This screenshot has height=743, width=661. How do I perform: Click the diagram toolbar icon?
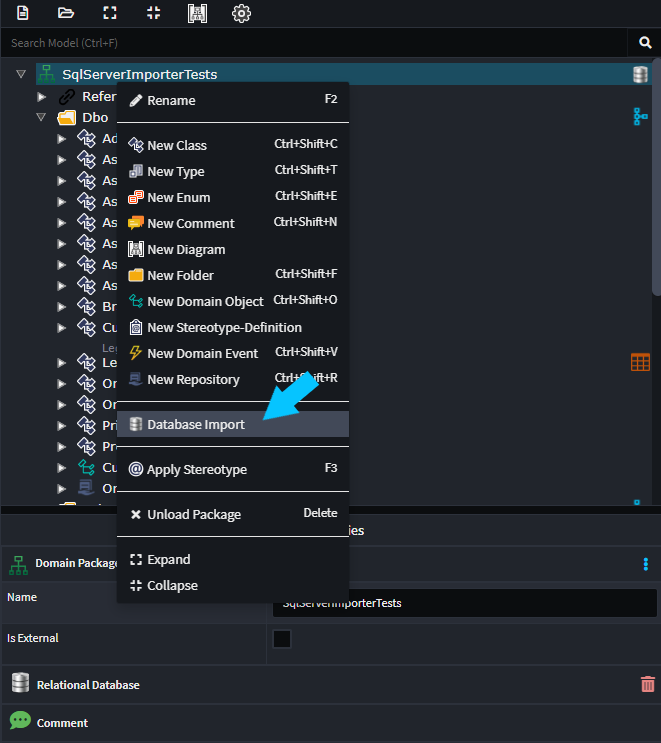tap(197, 13)
